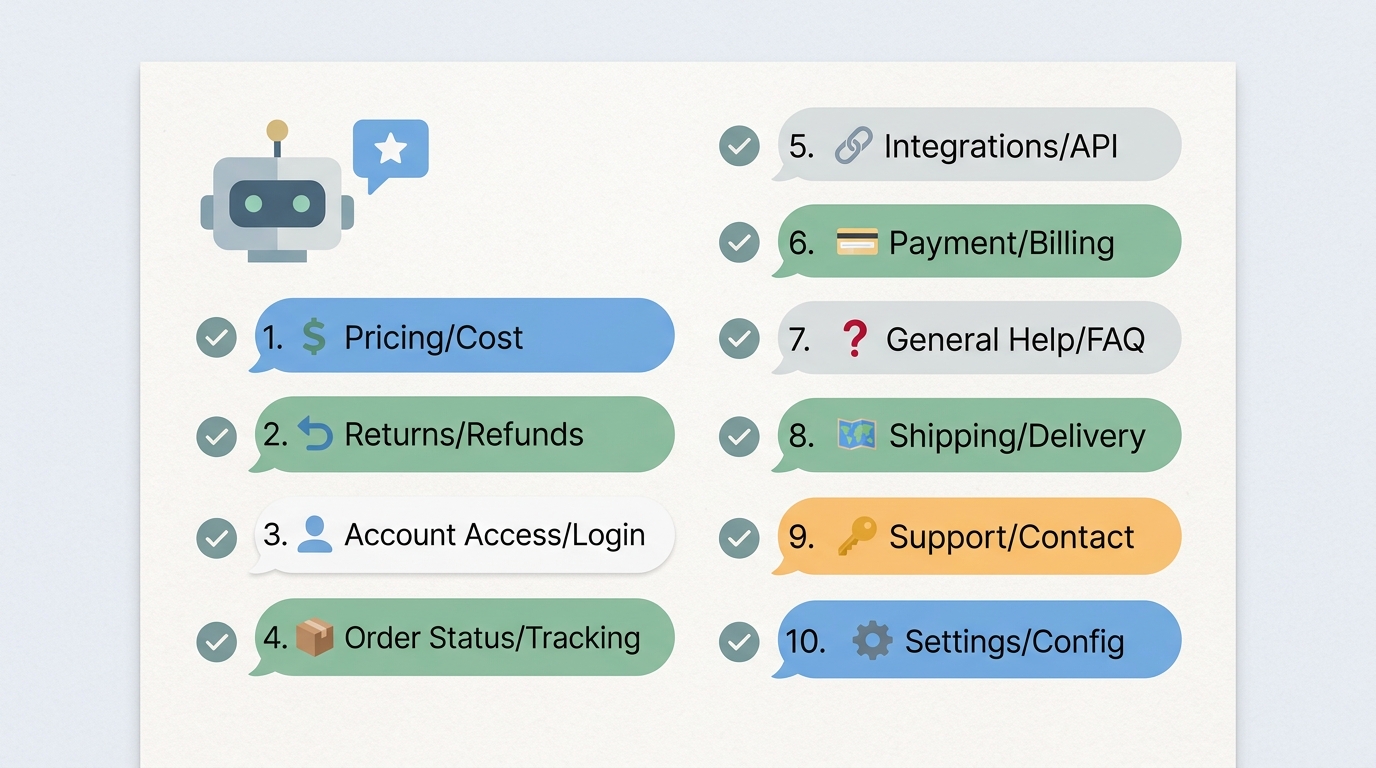Viewport: 1376px width, 768px height.
Task: Click the credit card Payment icon
Action: [857, 242]
